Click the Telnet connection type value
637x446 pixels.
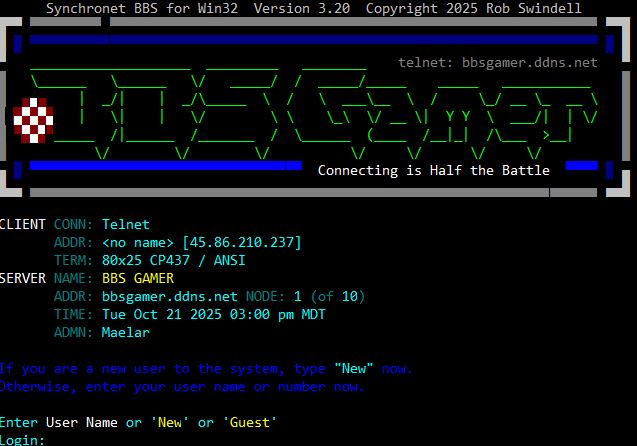(x=126, y=224)
